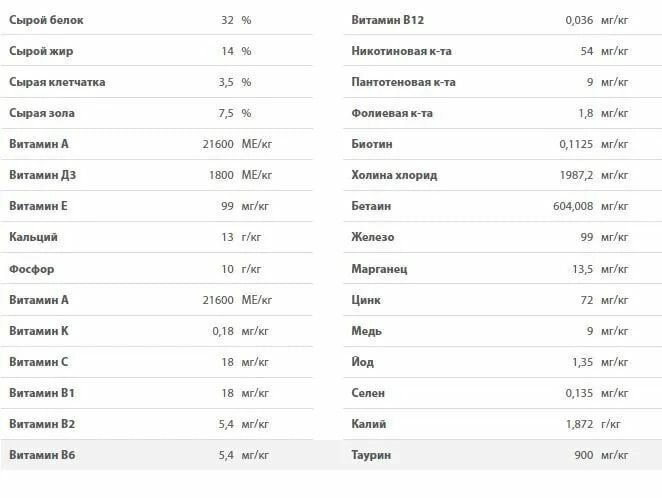This screenshot has width=662, height=498.
Task: Select the Кальций row label
Action: (34, 237)
